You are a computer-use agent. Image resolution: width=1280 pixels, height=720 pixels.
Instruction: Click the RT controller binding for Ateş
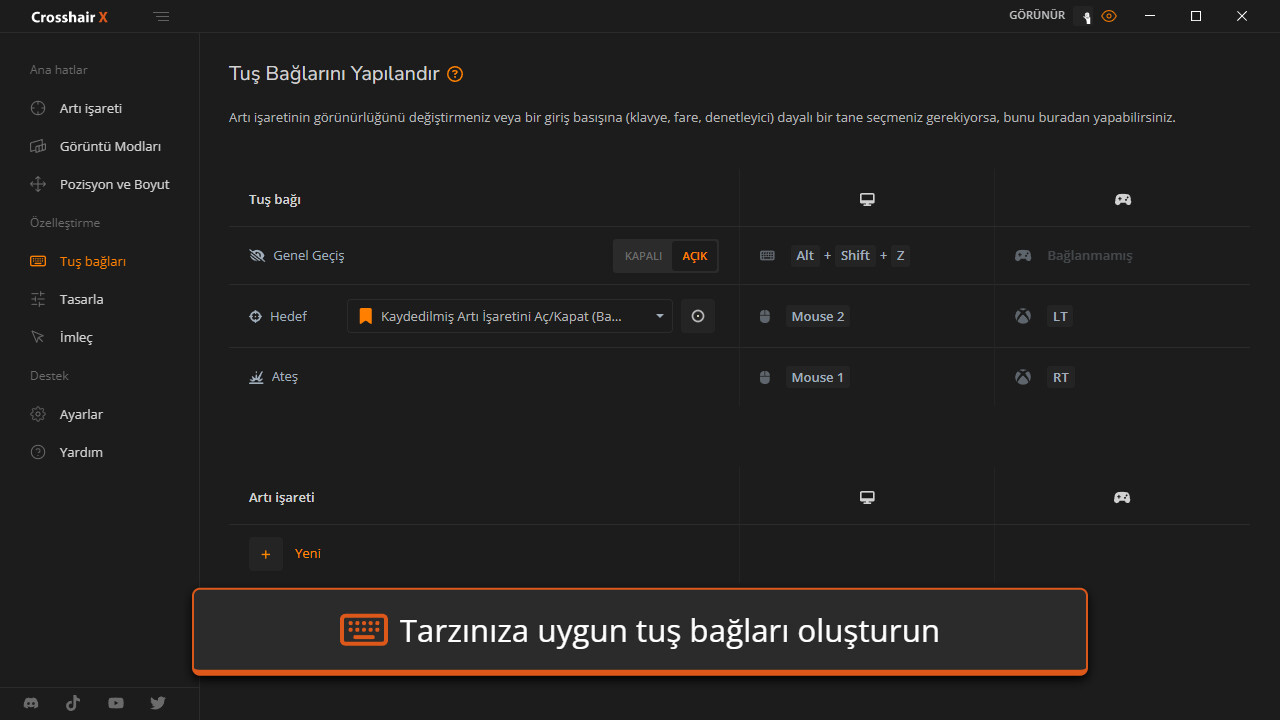pyautogui.click(x=1060, y=377)
